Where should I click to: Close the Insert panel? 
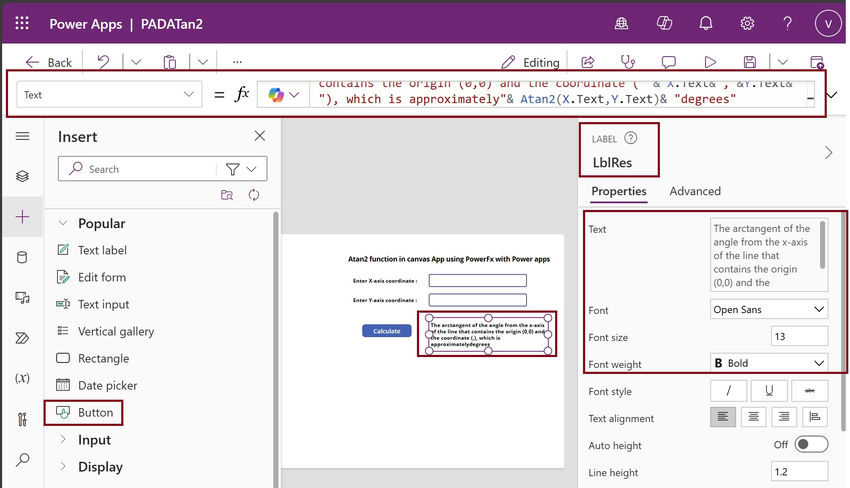click(x=260, y=136)
